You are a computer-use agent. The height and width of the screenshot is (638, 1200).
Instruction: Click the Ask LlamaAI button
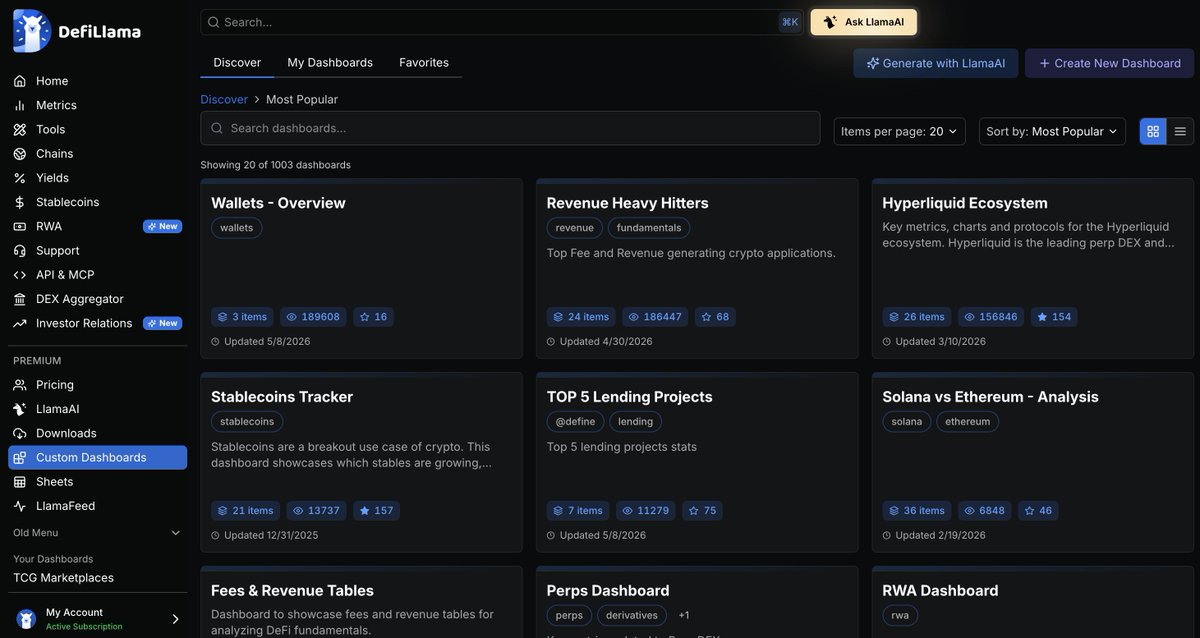pos(863,22)
